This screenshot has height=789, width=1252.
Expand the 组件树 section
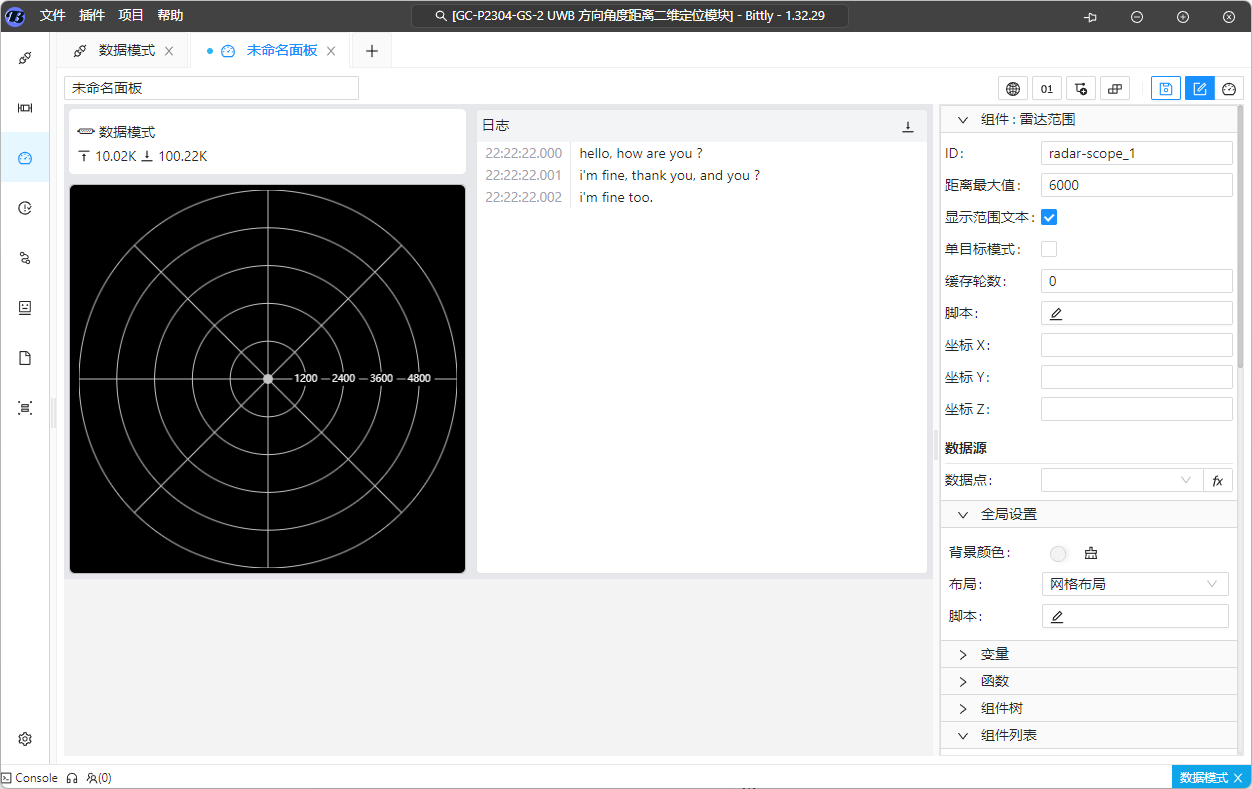[x=1001, y=708]
